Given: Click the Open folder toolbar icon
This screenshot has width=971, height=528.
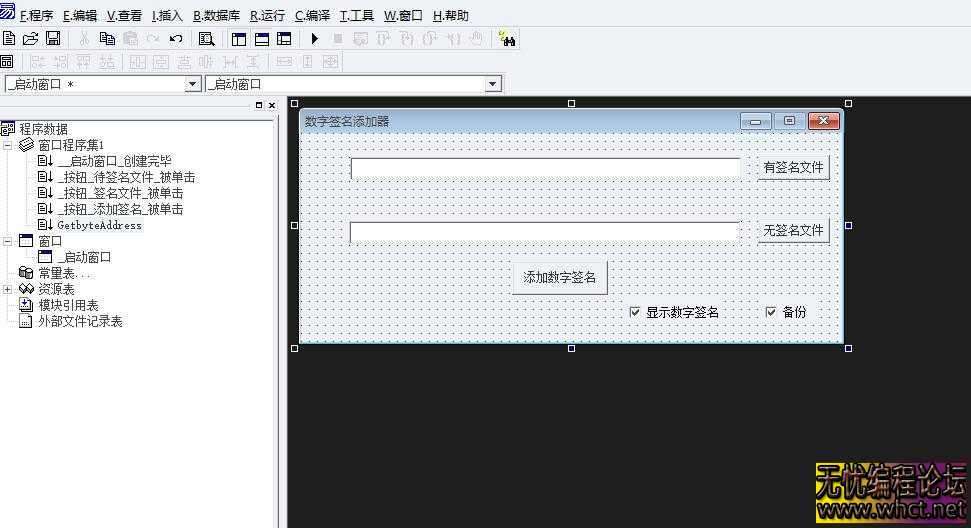Looking at the screenshot, I should 30,39.
